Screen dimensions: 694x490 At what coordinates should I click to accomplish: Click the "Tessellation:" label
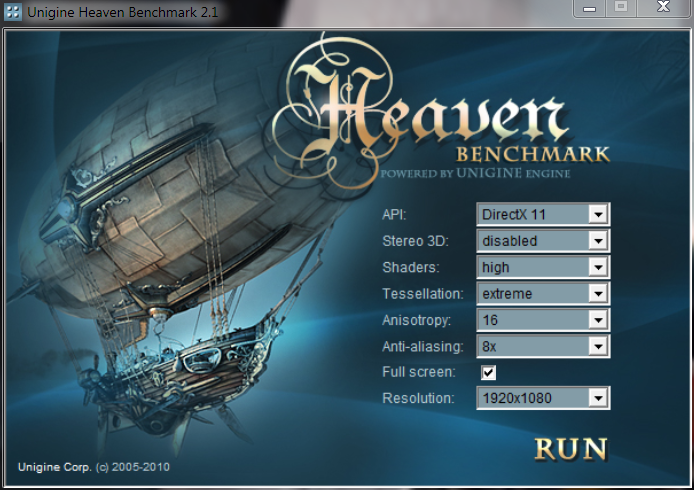point(423,293)
